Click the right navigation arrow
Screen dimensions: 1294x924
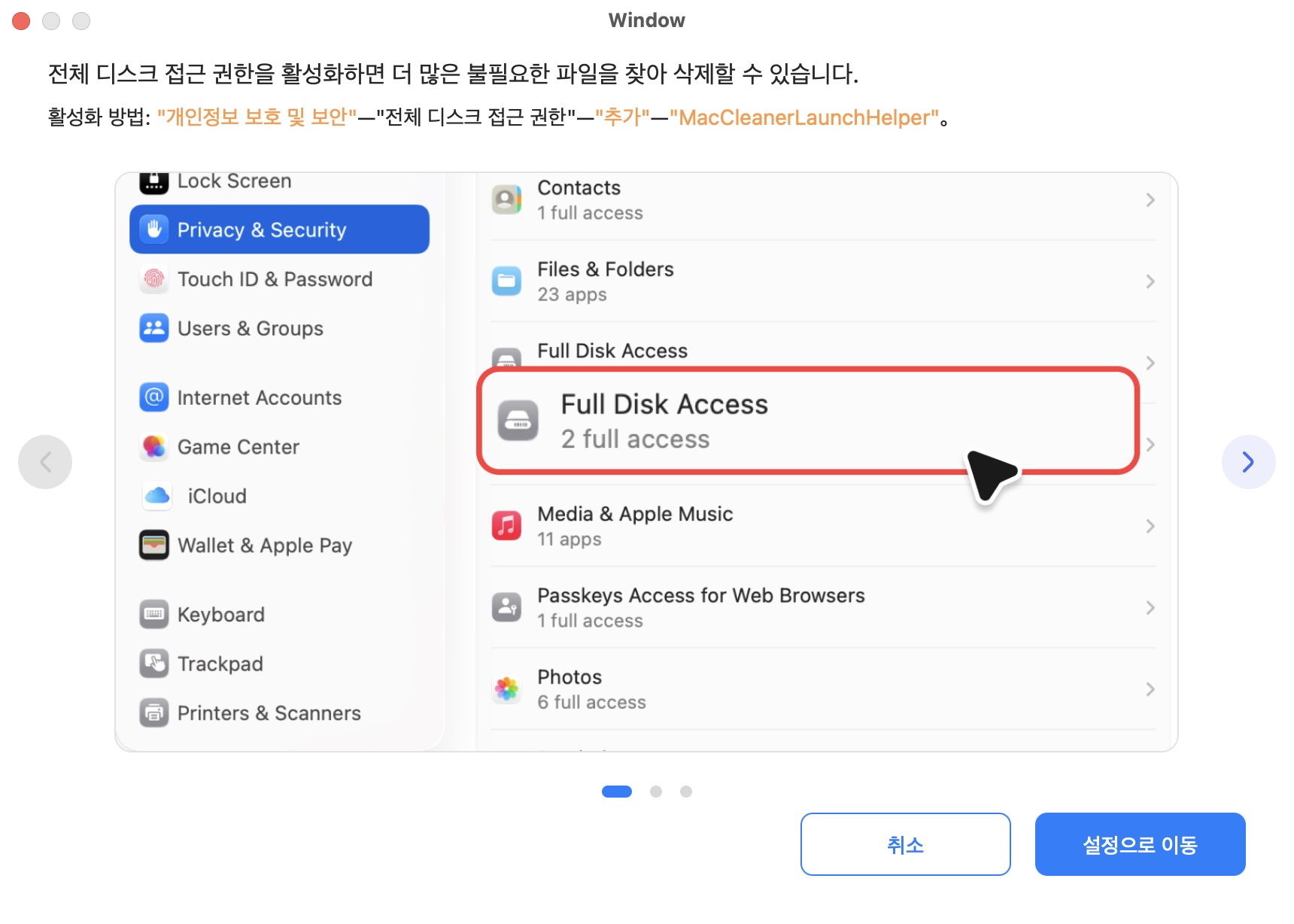[x=1248, y=461]
